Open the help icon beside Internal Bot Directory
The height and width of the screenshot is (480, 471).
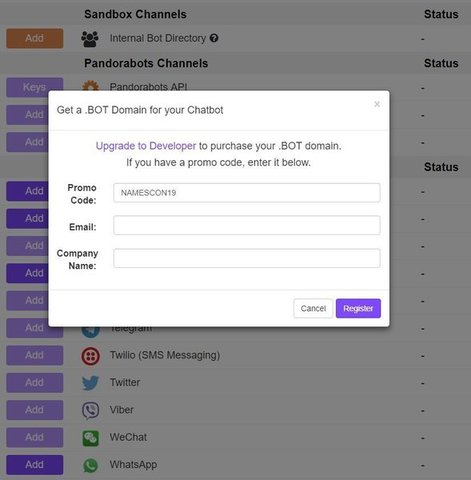(214, 38)
